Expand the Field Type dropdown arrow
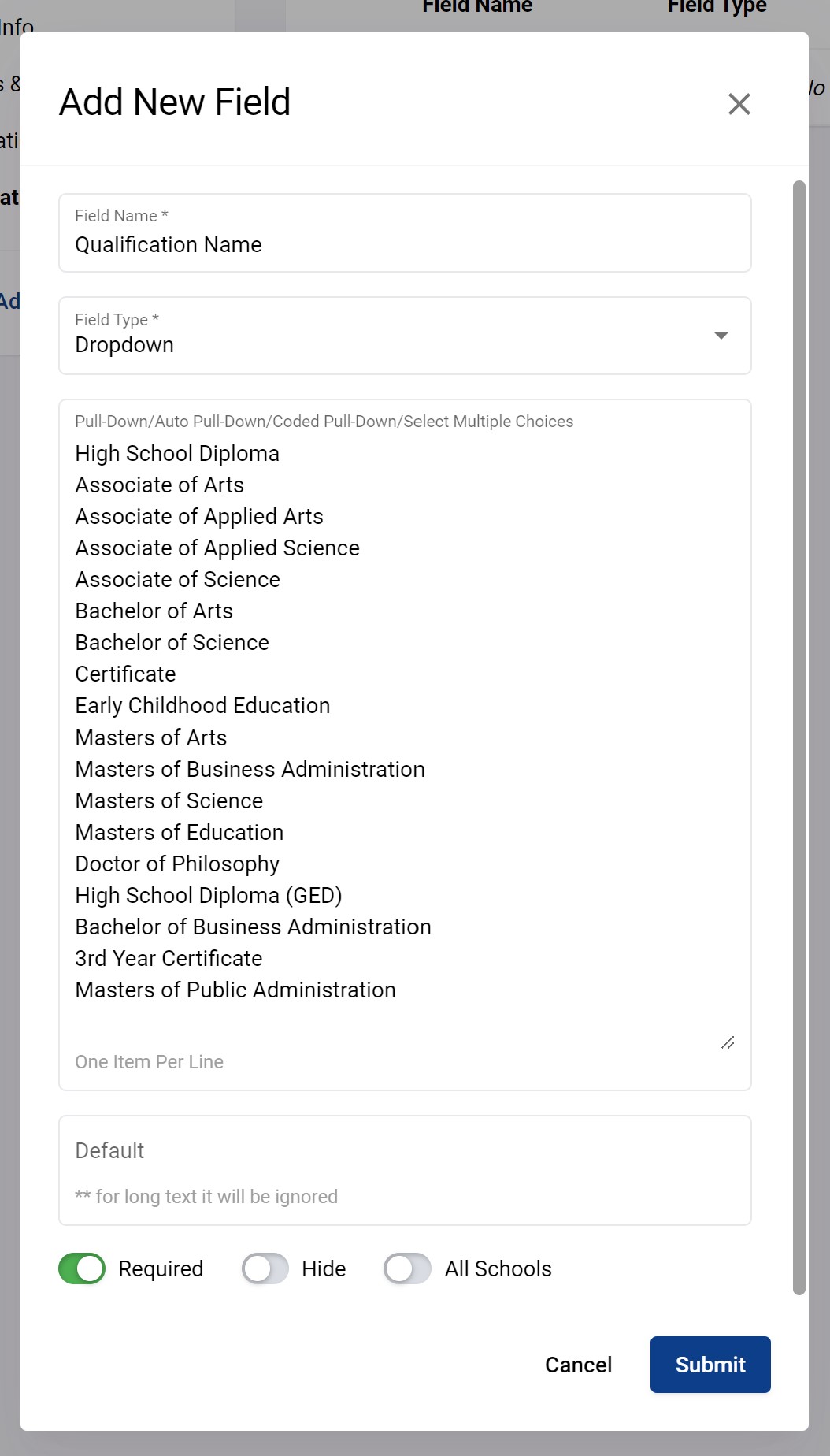This screenshot has height=1456, width=830. click(x=721, y=336)
